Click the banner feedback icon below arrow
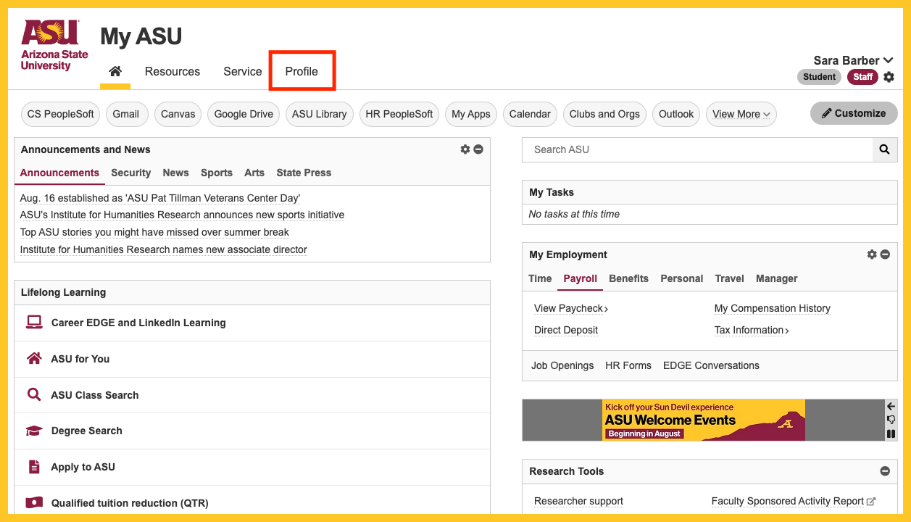Viewport: 911px width, 522px height. 891,420
